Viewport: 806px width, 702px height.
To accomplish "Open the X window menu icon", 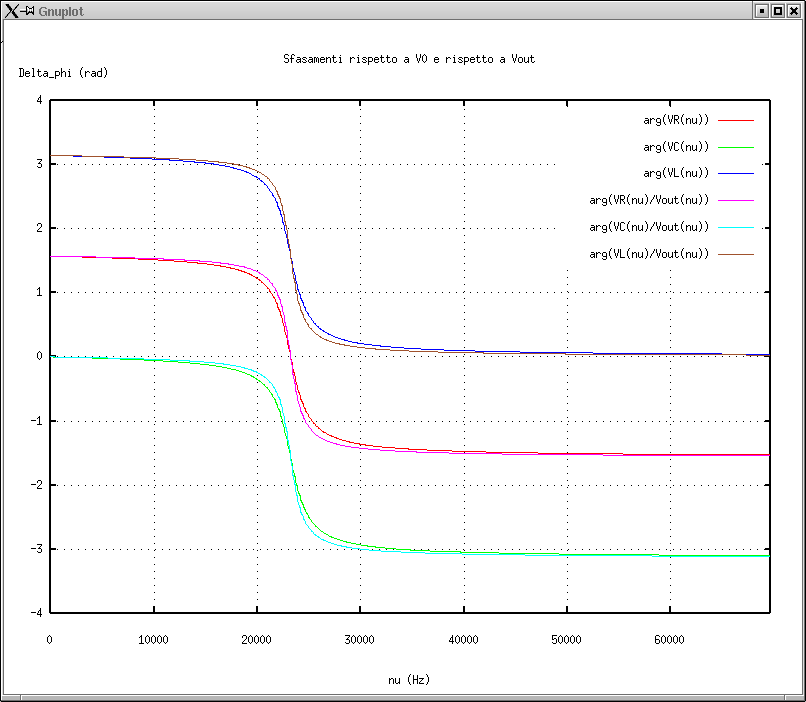I will click(10, 10).
